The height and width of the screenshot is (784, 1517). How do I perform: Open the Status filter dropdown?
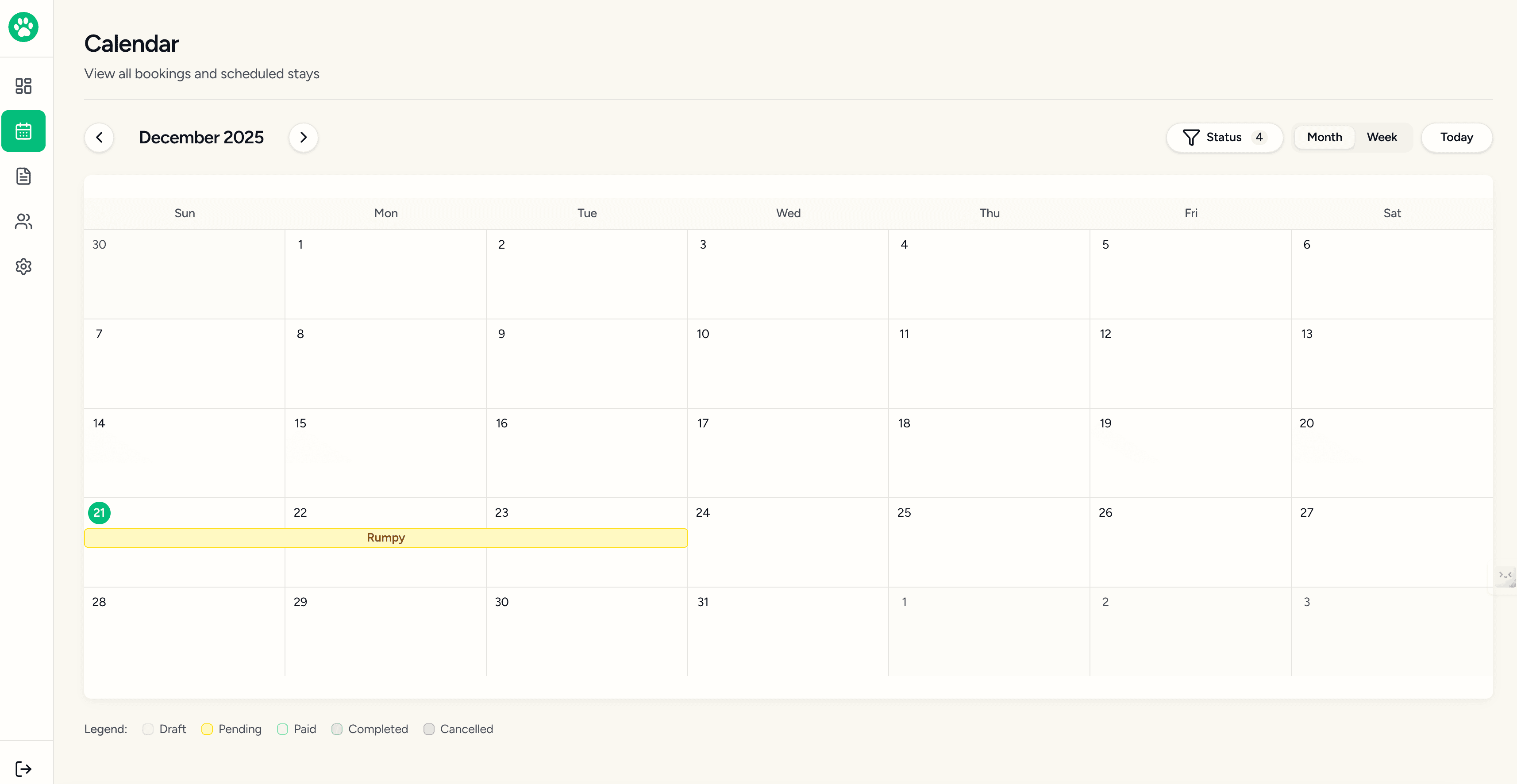click(1224, 137)
